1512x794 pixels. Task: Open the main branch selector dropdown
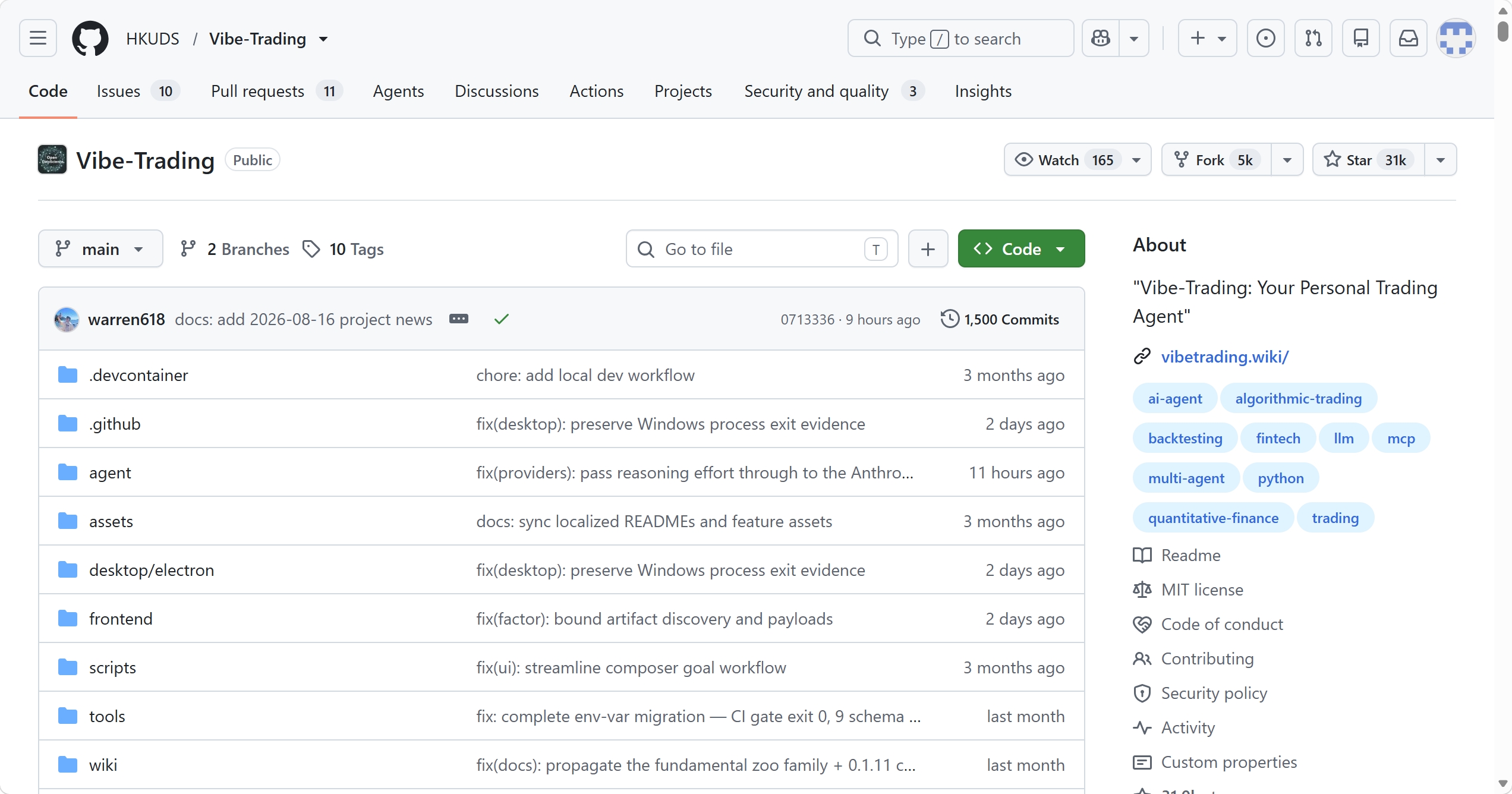(x=100, y=249)
